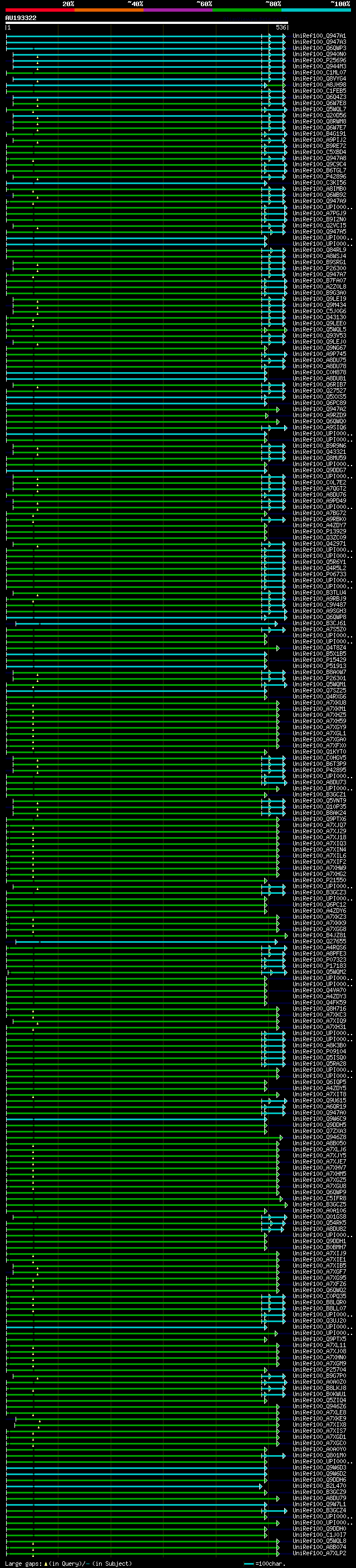Select hit label UniRef100_P51913

319,666
